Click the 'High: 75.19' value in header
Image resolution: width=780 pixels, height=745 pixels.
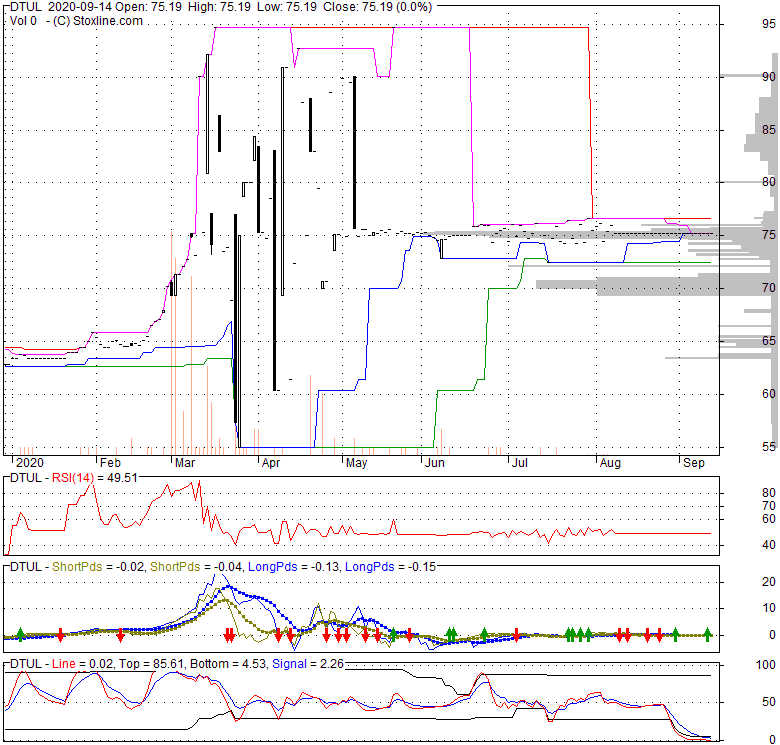[x=219, y=7]
